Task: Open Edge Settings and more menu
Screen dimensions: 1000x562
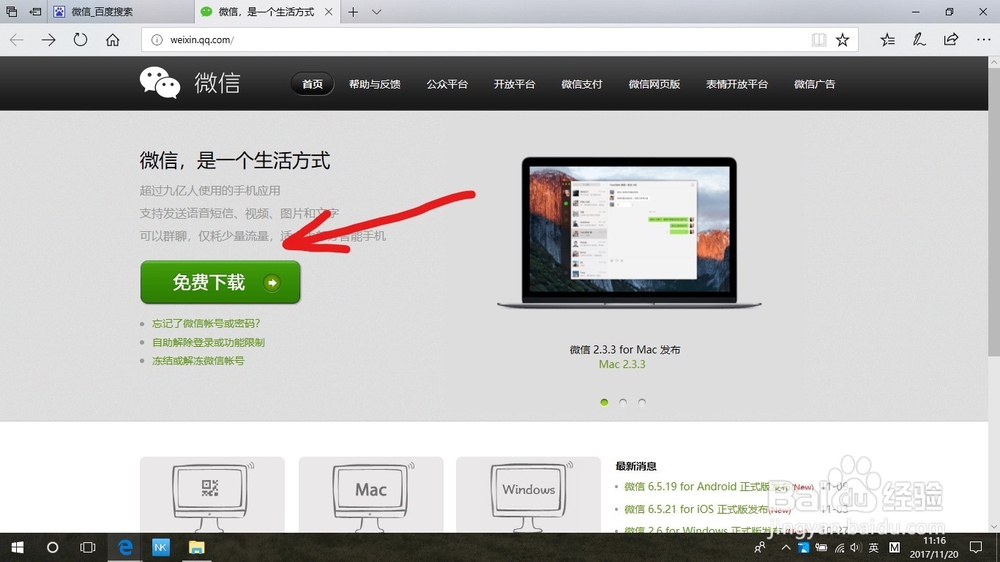Action: [983, 40]
